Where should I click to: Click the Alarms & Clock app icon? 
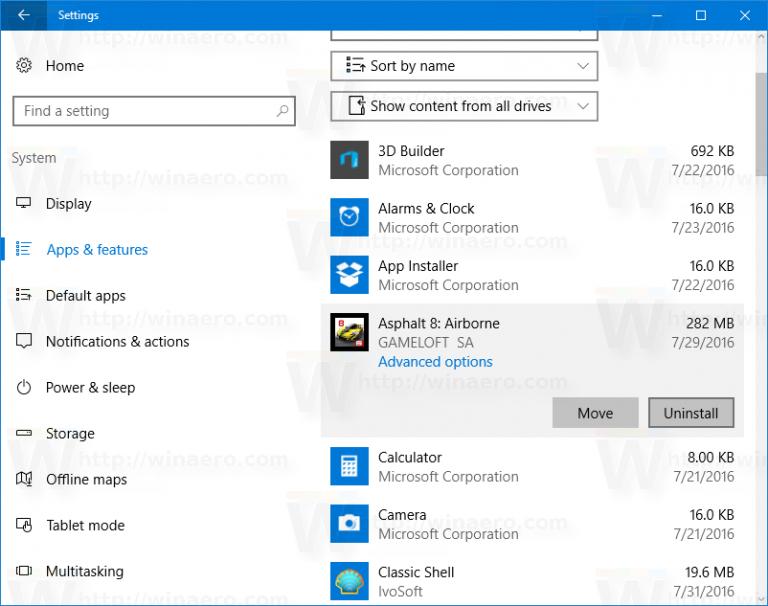[x=349, y=217]
